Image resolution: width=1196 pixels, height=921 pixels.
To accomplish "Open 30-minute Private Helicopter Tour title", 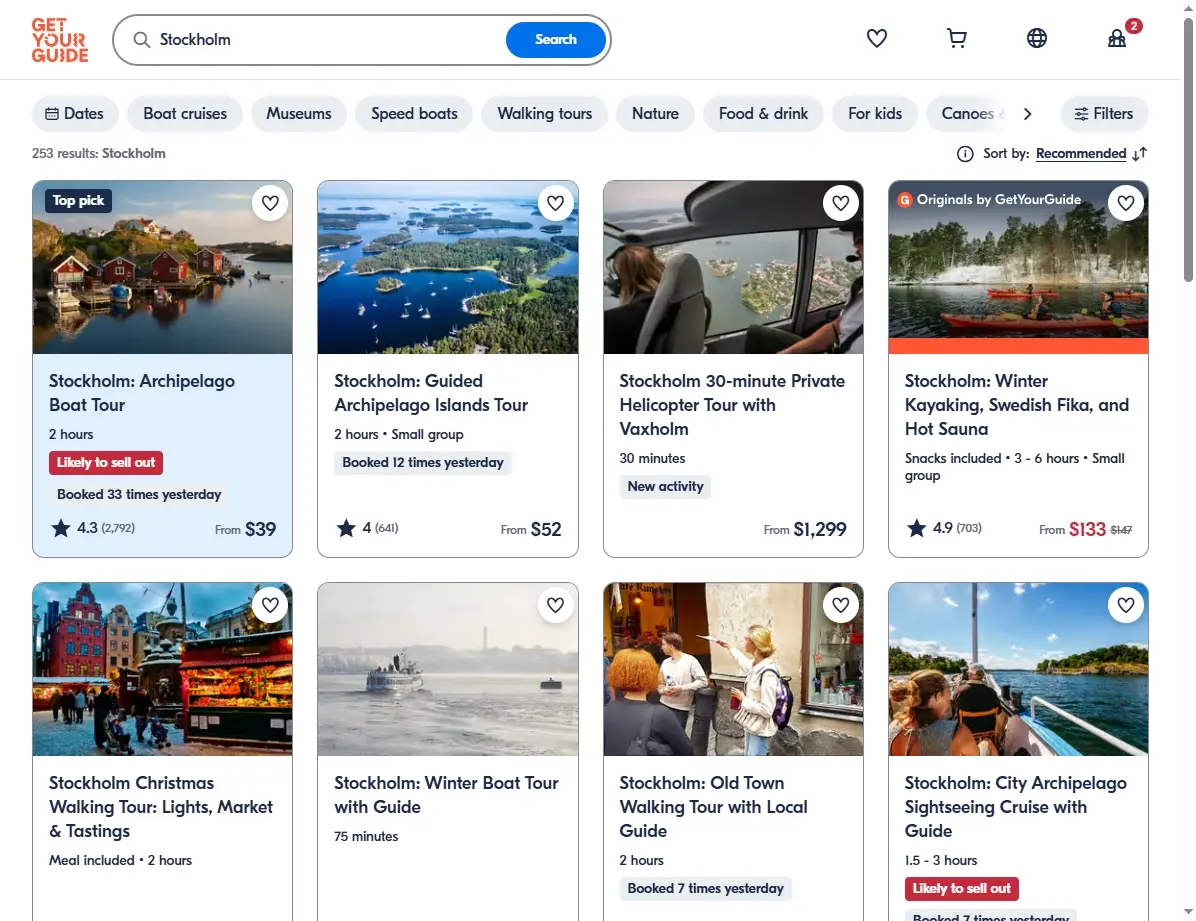I will [x=732, y=404].
